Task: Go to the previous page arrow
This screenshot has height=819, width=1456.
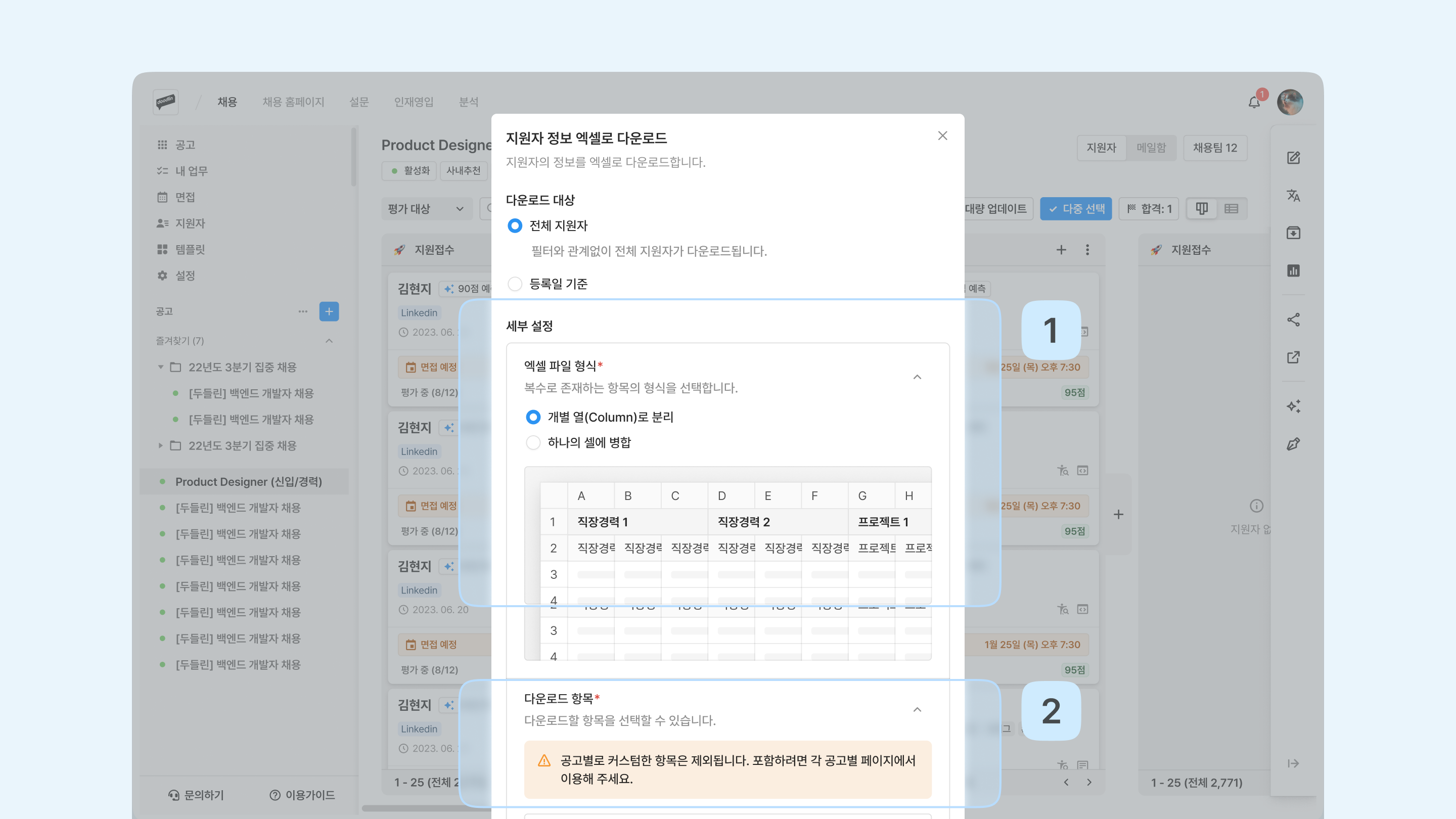Action: 1066,782
